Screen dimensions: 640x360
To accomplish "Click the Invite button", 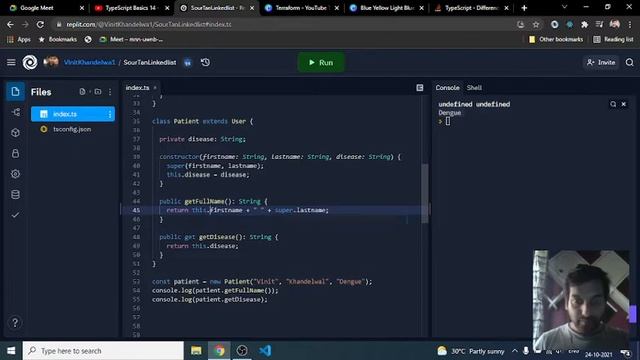I will tap(601, 62).
